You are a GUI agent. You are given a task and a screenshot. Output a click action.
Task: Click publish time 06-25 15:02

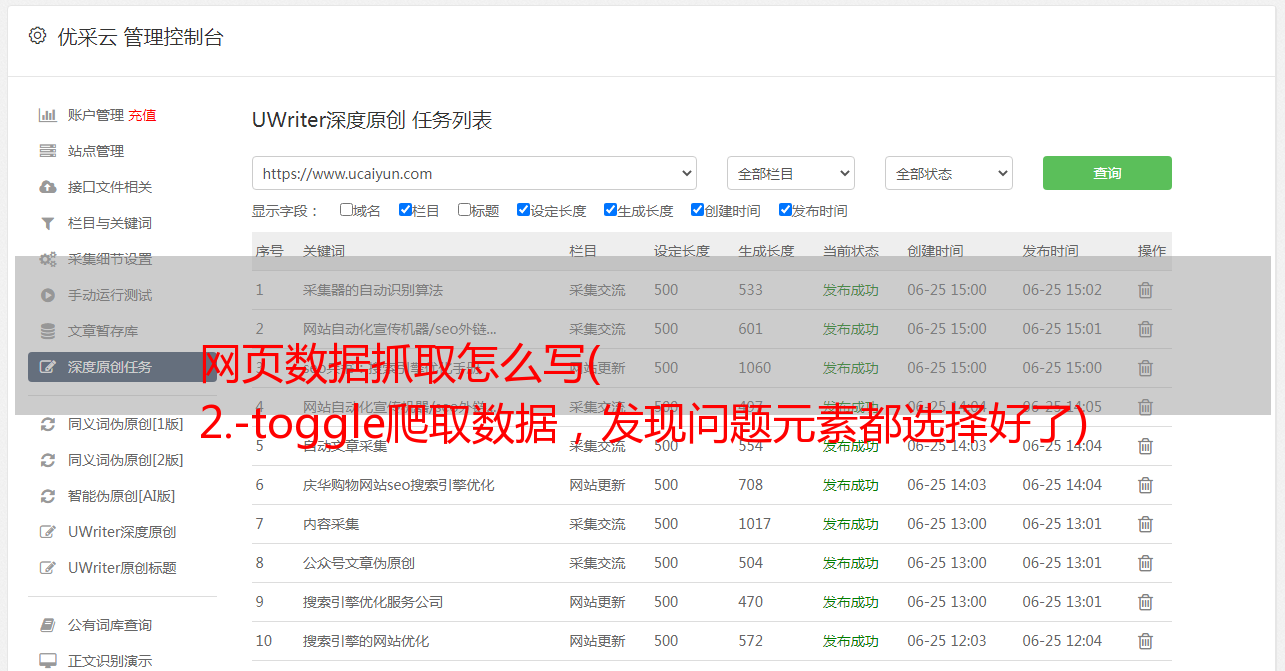(1062, 290)
